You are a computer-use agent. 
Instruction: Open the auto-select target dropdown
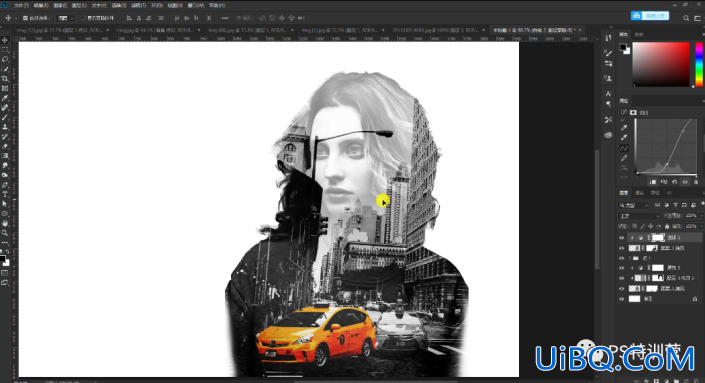(66, 18)
